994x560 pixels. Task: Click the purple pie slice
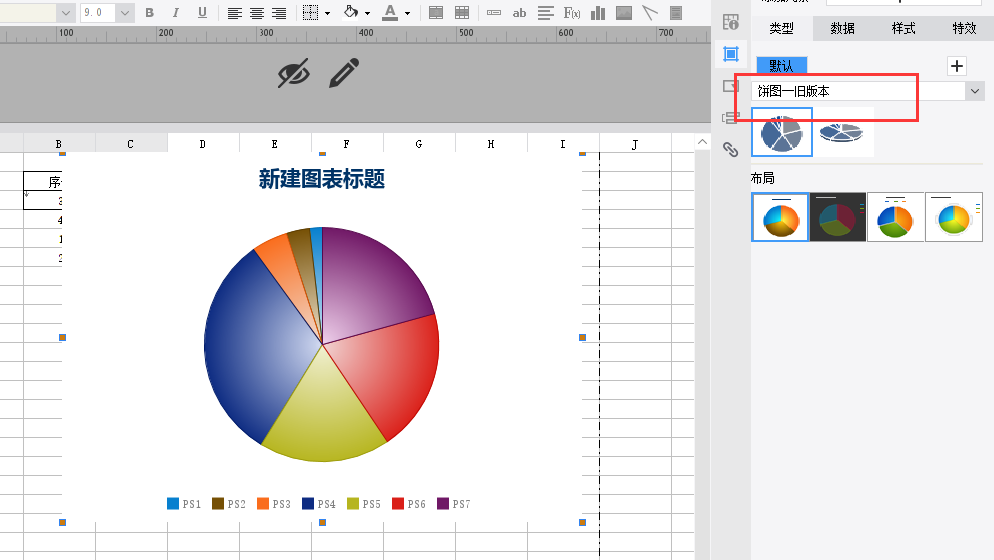tap(374, 285)
